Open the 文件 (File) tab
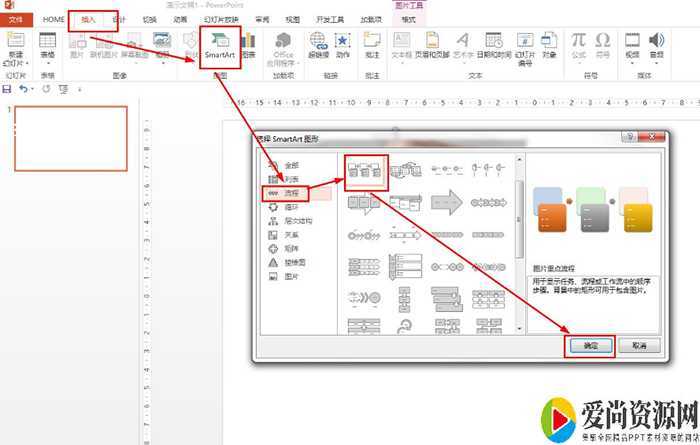Viewport: 700px width, 445px height. click(16, 20)
